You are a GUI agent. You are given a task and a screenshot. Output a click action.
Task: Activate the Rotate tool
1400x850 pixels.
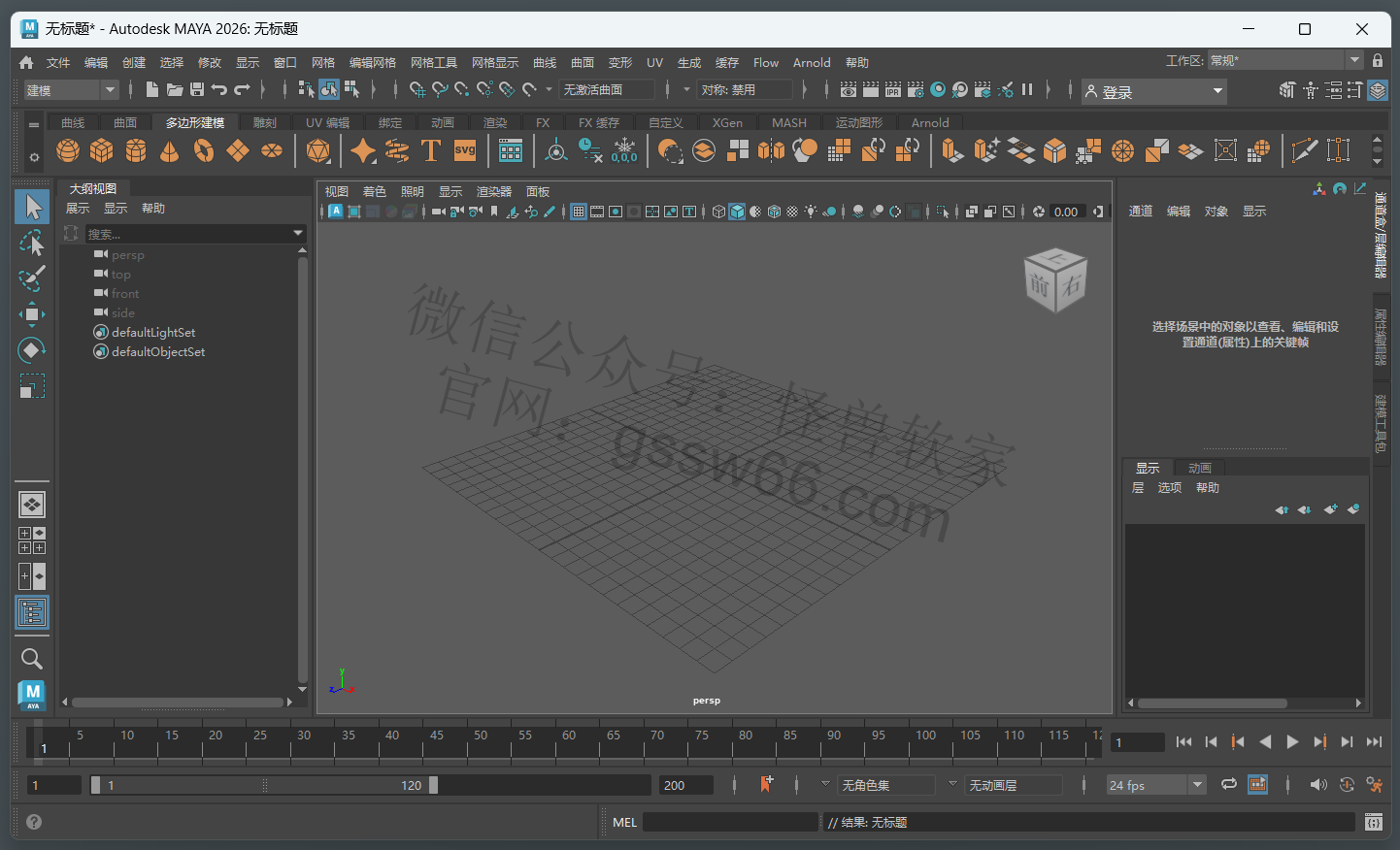32,349
